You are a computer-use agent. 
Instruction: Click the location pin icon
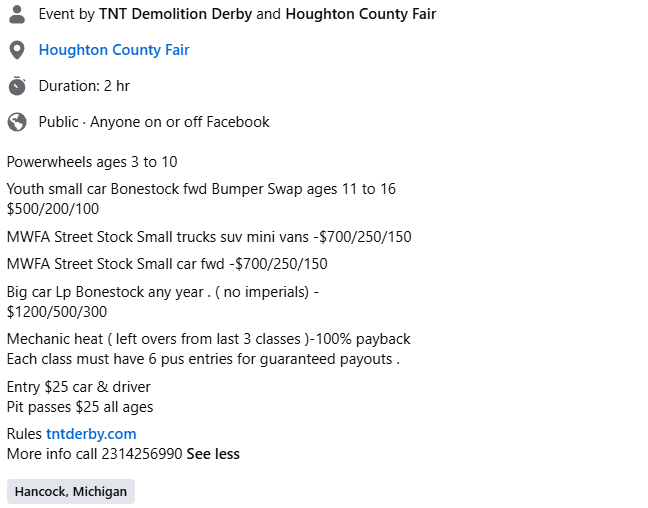(17, 50)
